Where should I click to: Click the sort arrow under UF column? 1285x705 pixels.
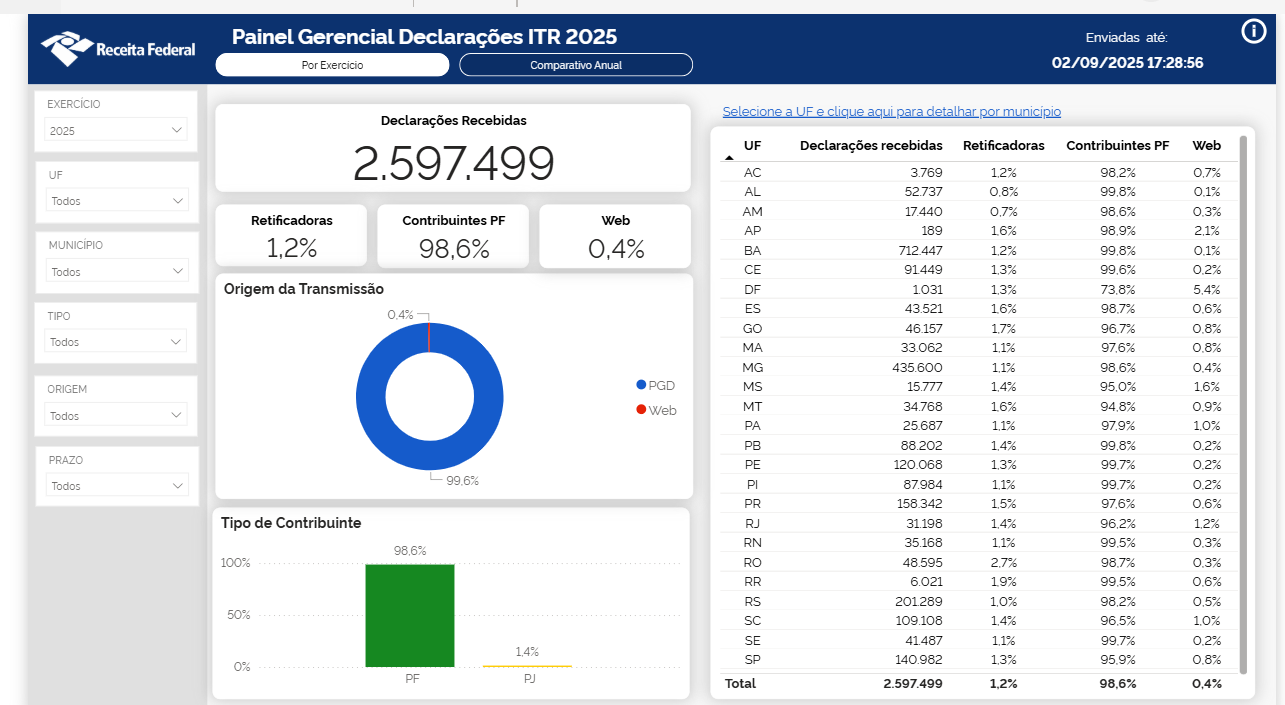click(729, 158)
